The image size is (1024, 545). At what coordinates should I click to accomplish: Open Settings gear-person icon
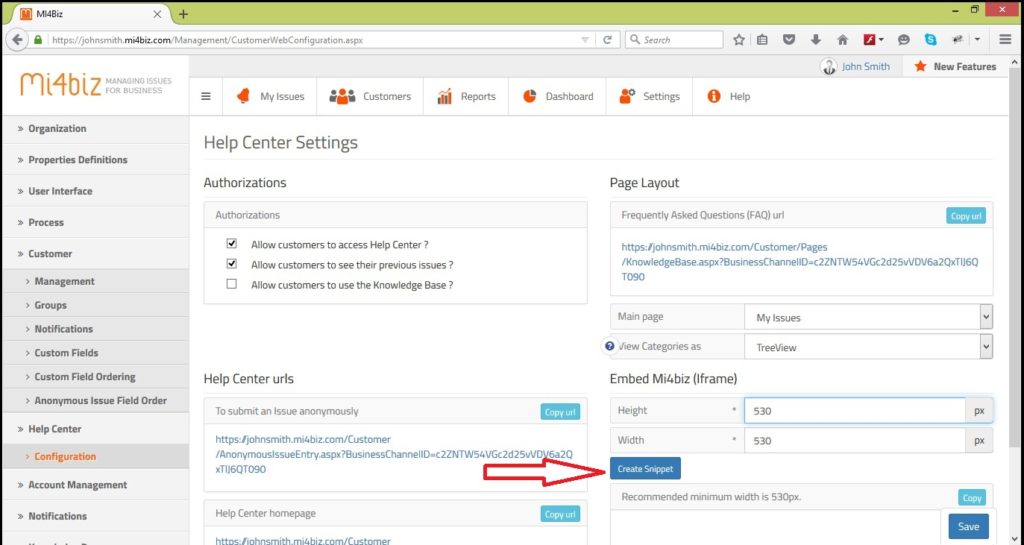click(627, 96)
